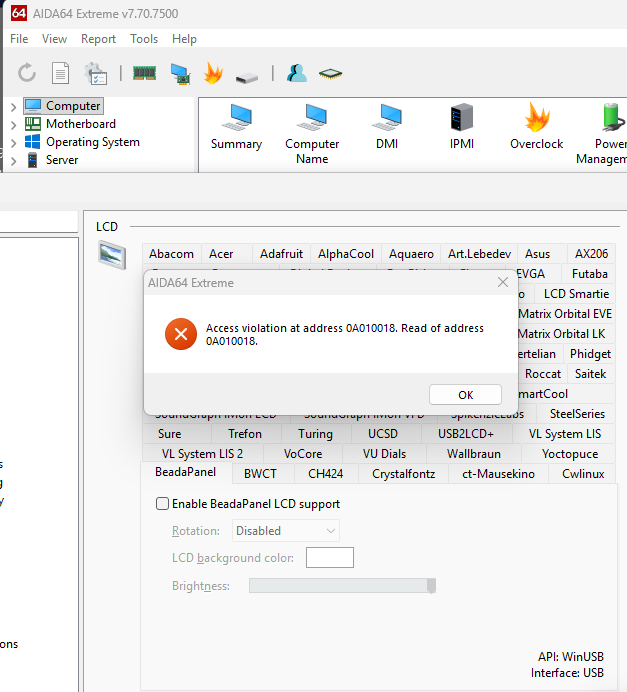Viewport: 627px width, 692px height.
Task: Switch to the Art.Lebedev tab
Action: (479, 254)
